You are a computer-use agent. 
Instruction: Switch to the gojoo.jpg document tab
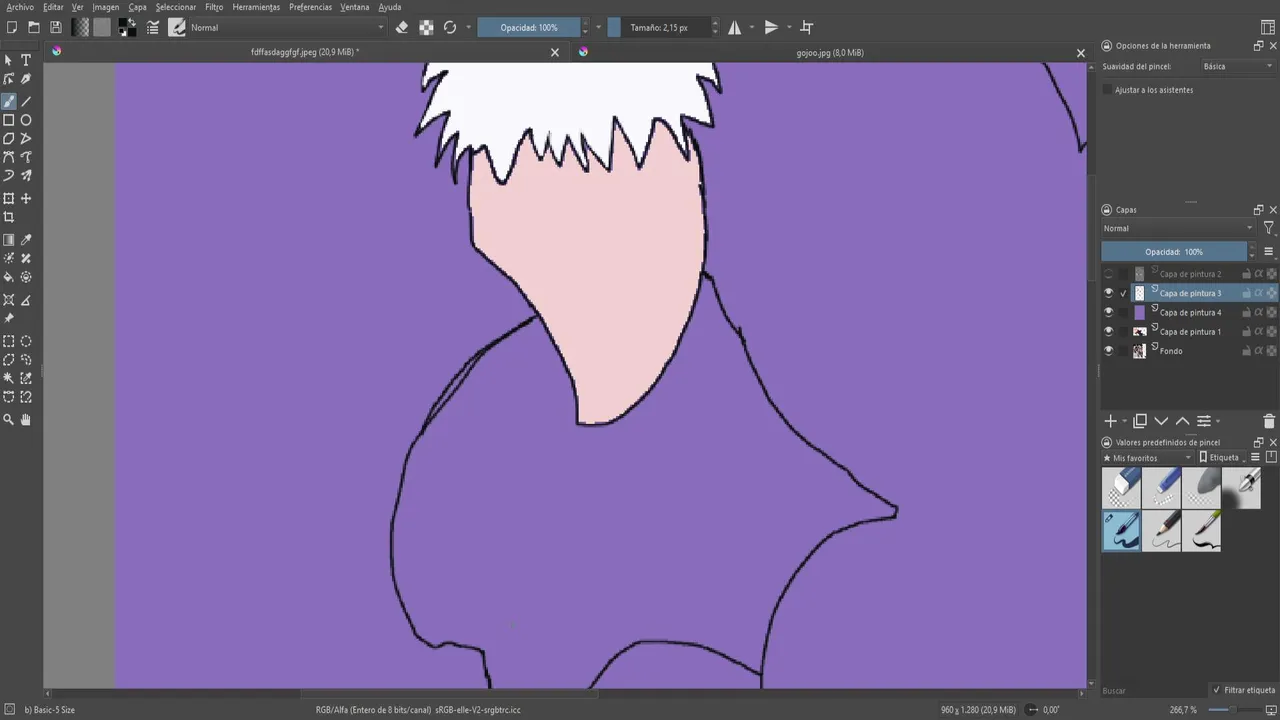coord(830,53)
